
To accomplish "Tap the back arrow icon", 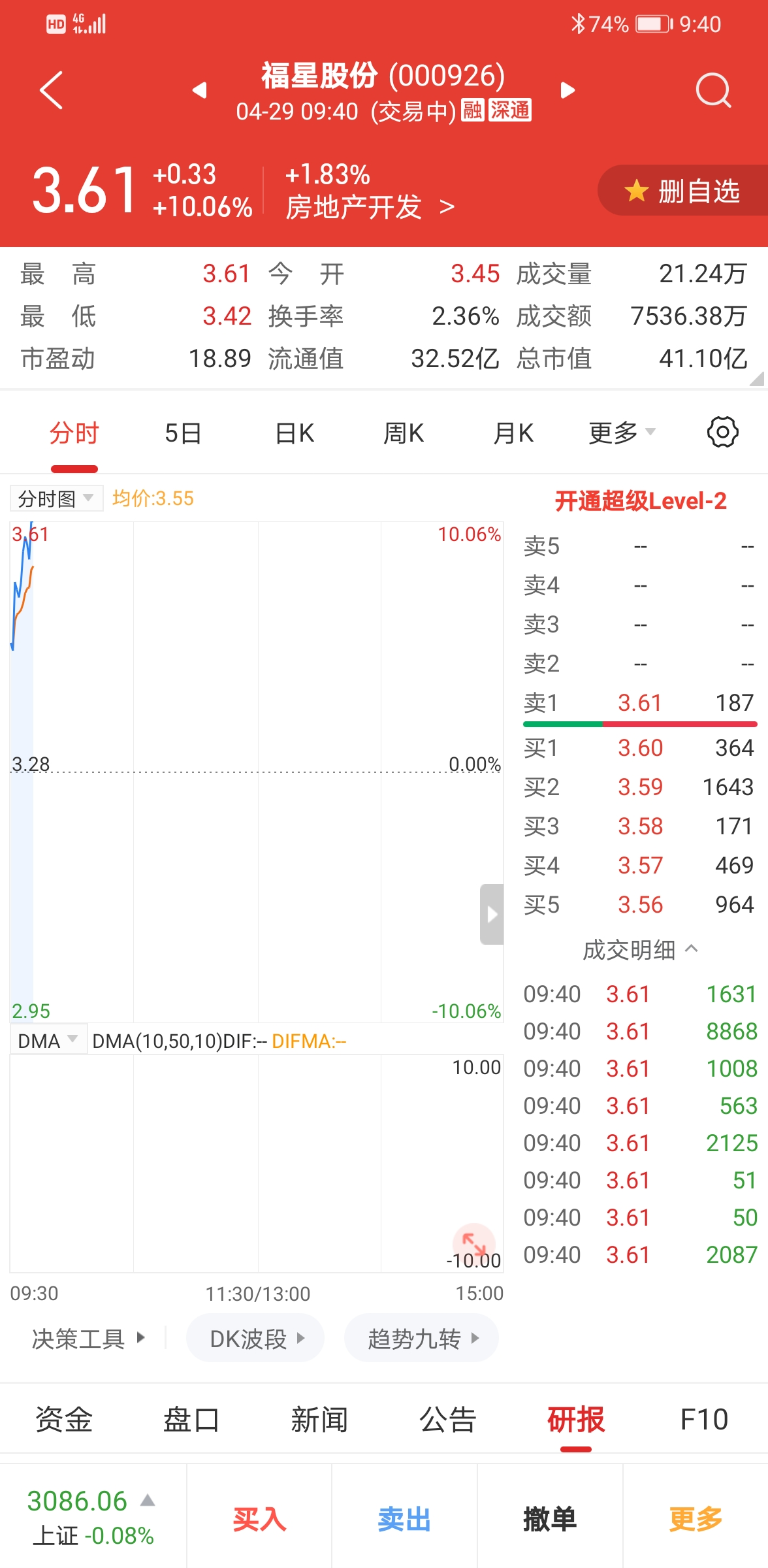I will [51, 90].
